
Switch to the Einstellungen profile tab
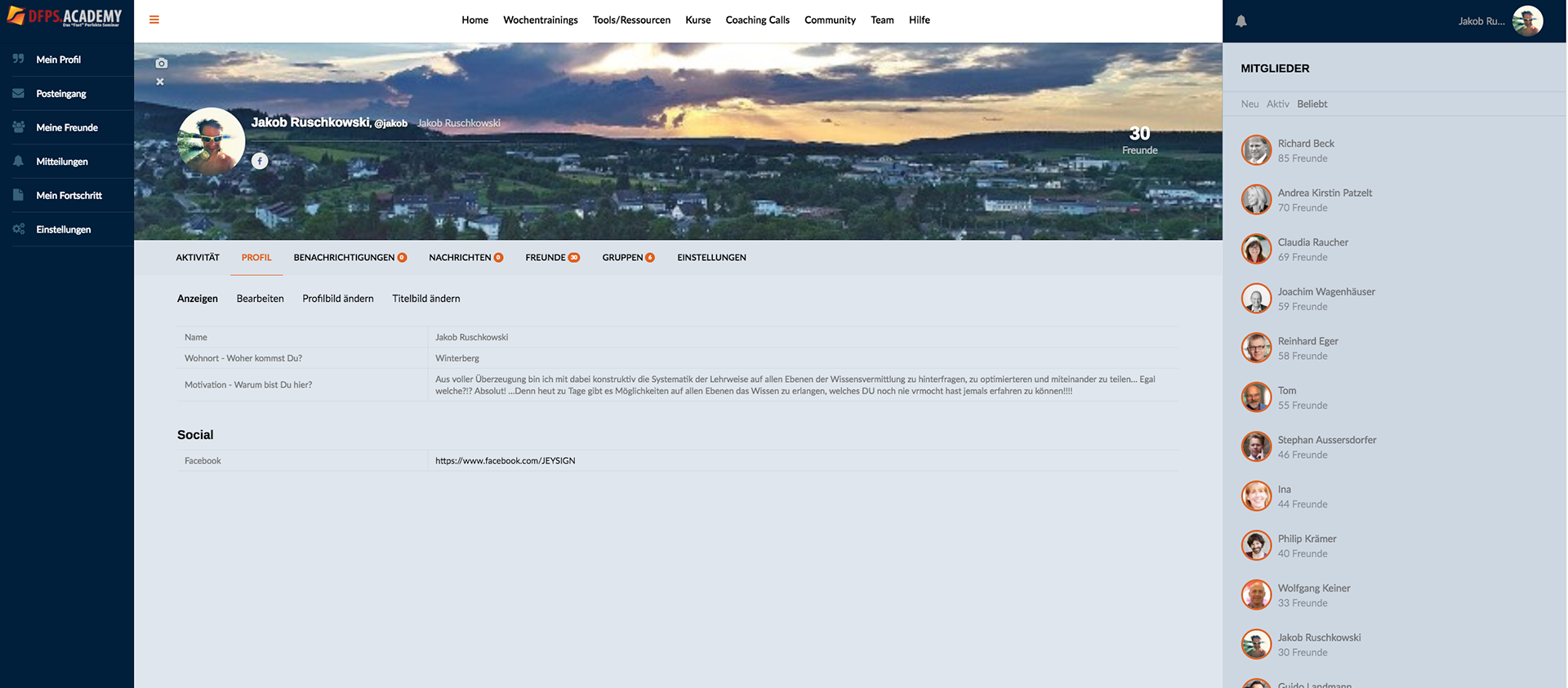coord(711,257)
